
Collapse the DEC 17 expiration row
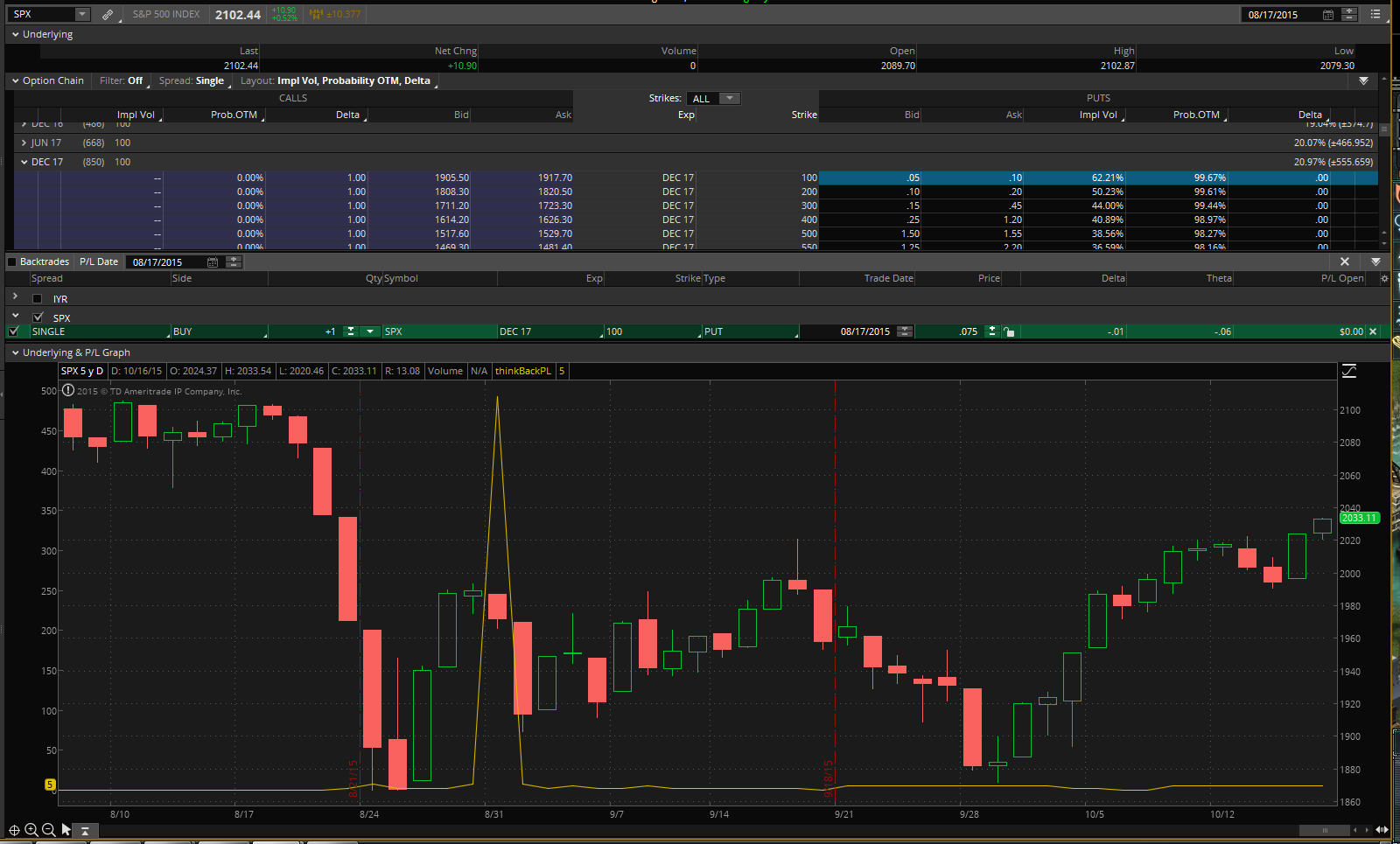tap(24, 162)
